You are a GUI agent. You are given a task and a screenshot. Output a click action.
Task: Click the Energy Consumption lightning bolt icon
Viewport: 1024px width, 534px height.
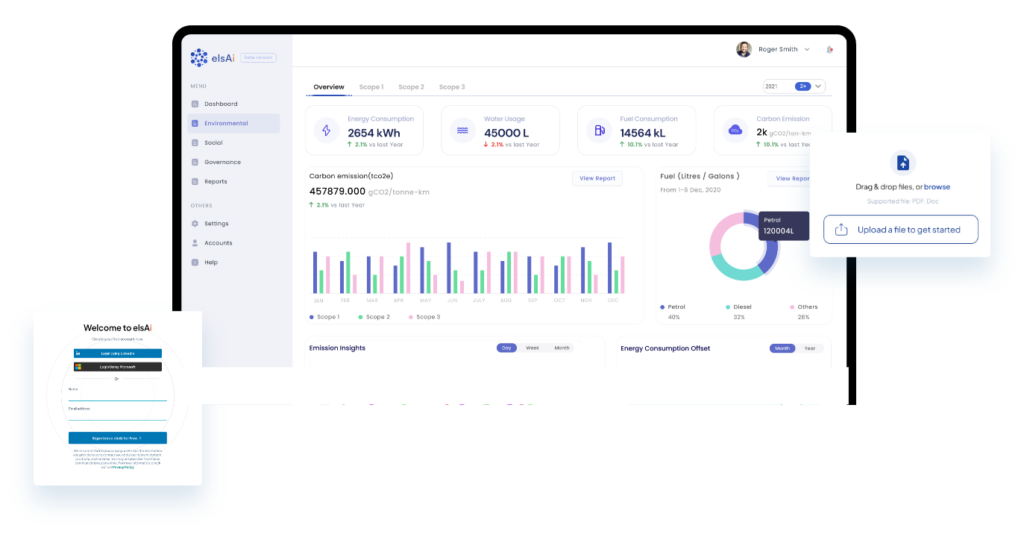point(325,130)
